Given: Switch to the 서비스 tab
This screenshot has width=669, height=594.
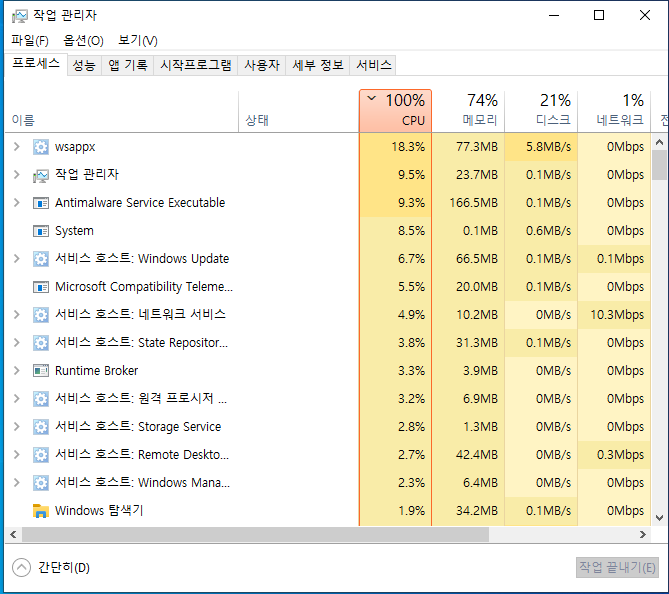Looking at the screenshot, I should (373, 65).
